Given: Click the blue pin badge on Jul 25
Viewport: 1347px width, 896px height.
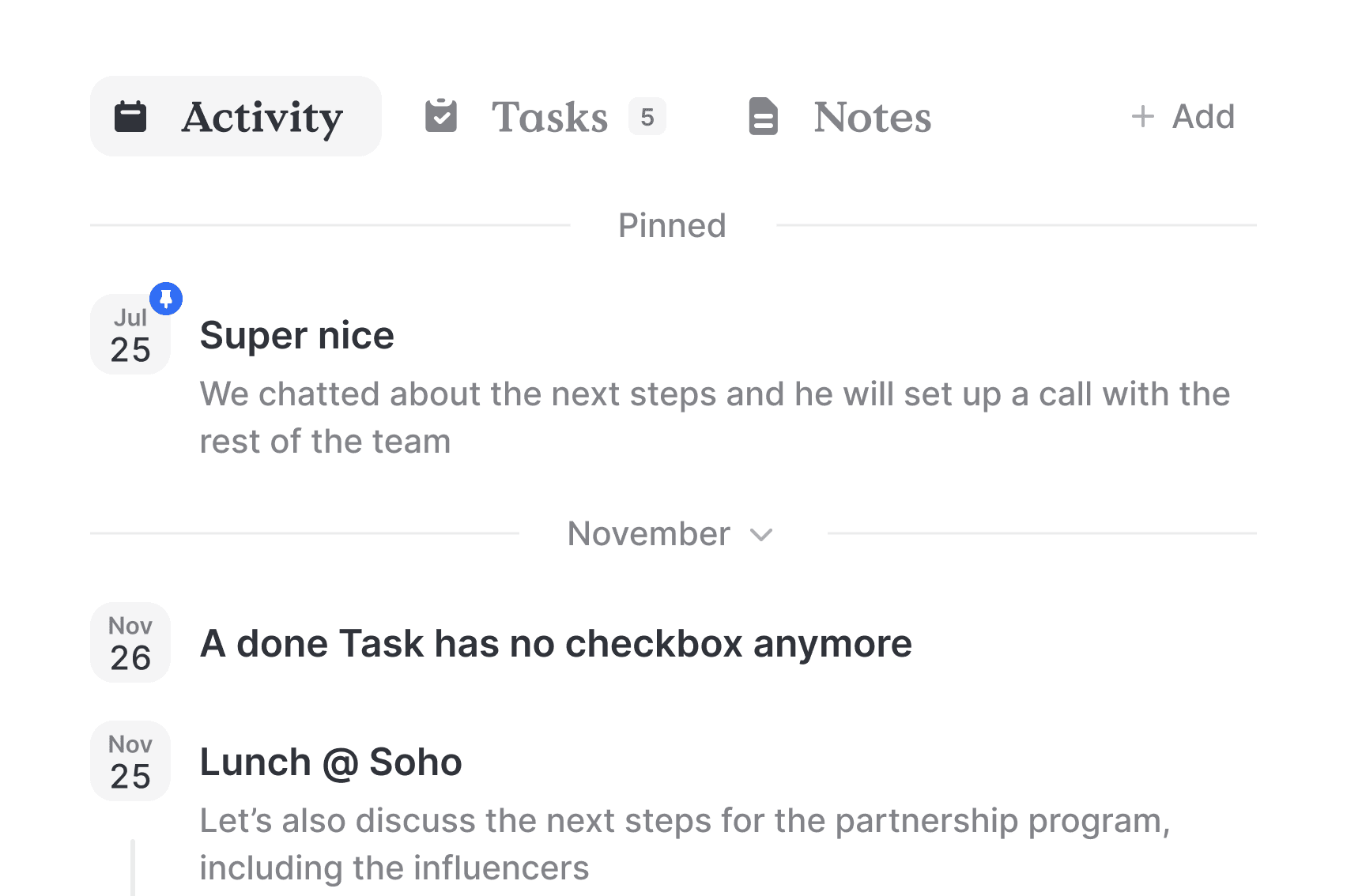Looking at the screenshot, I should (x=166, y=299).
